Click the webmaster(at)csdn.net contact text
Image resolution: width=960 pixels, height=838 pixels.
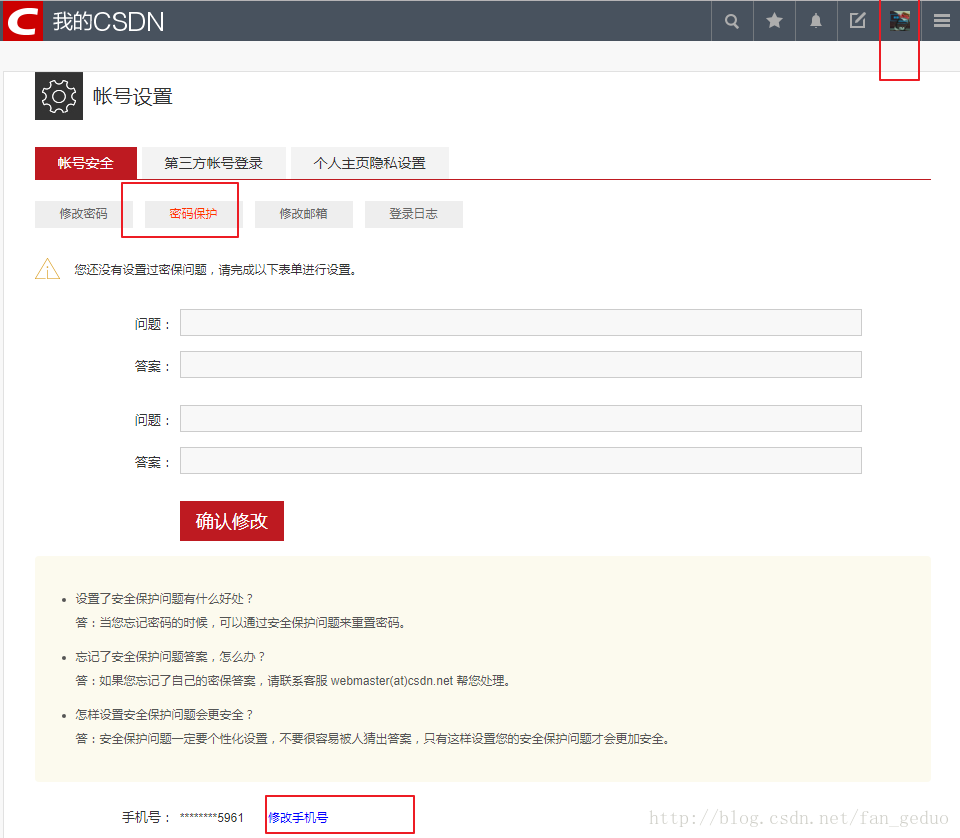392,681
